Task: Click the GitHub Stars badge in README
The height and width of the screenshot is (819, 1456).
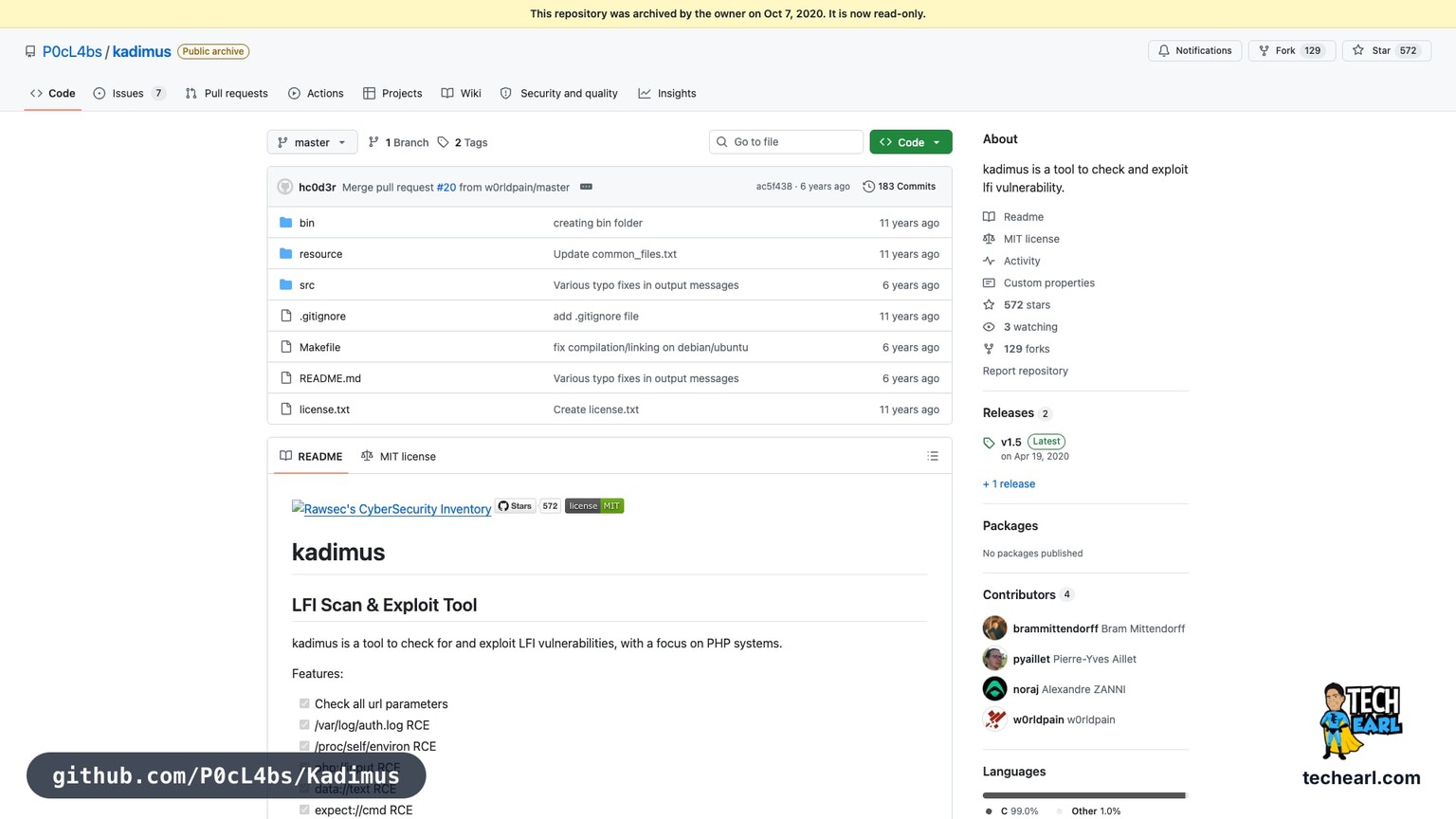Action: click(528, 506)
